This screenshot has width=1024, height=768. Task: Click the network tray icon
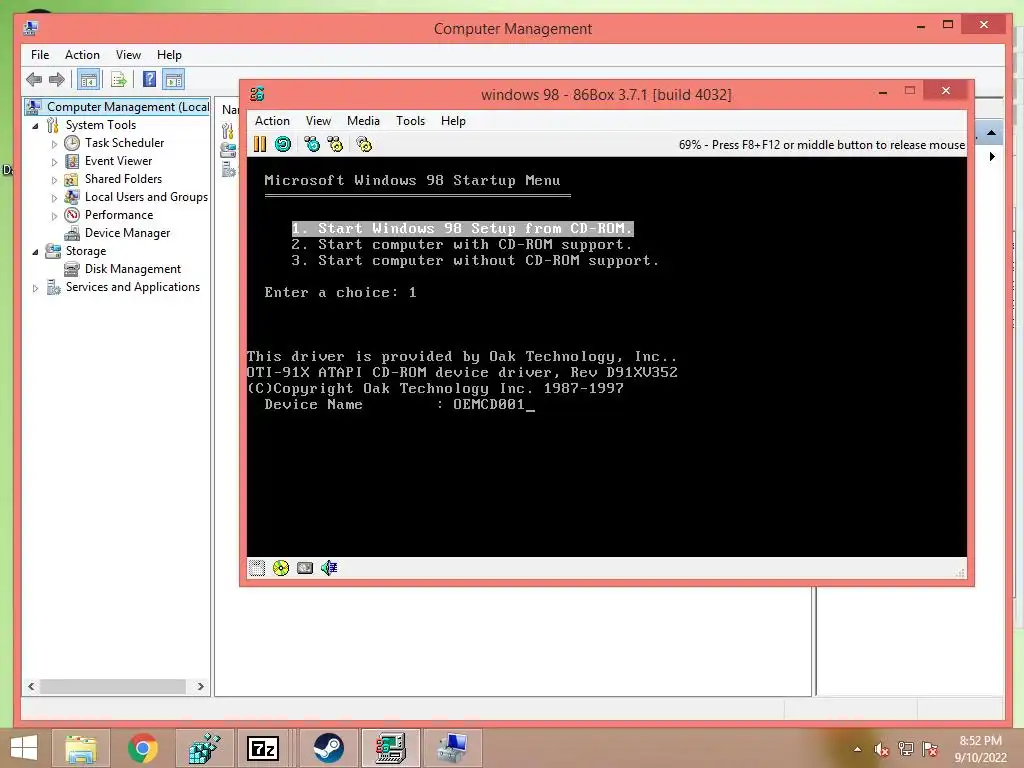[906, 749]
